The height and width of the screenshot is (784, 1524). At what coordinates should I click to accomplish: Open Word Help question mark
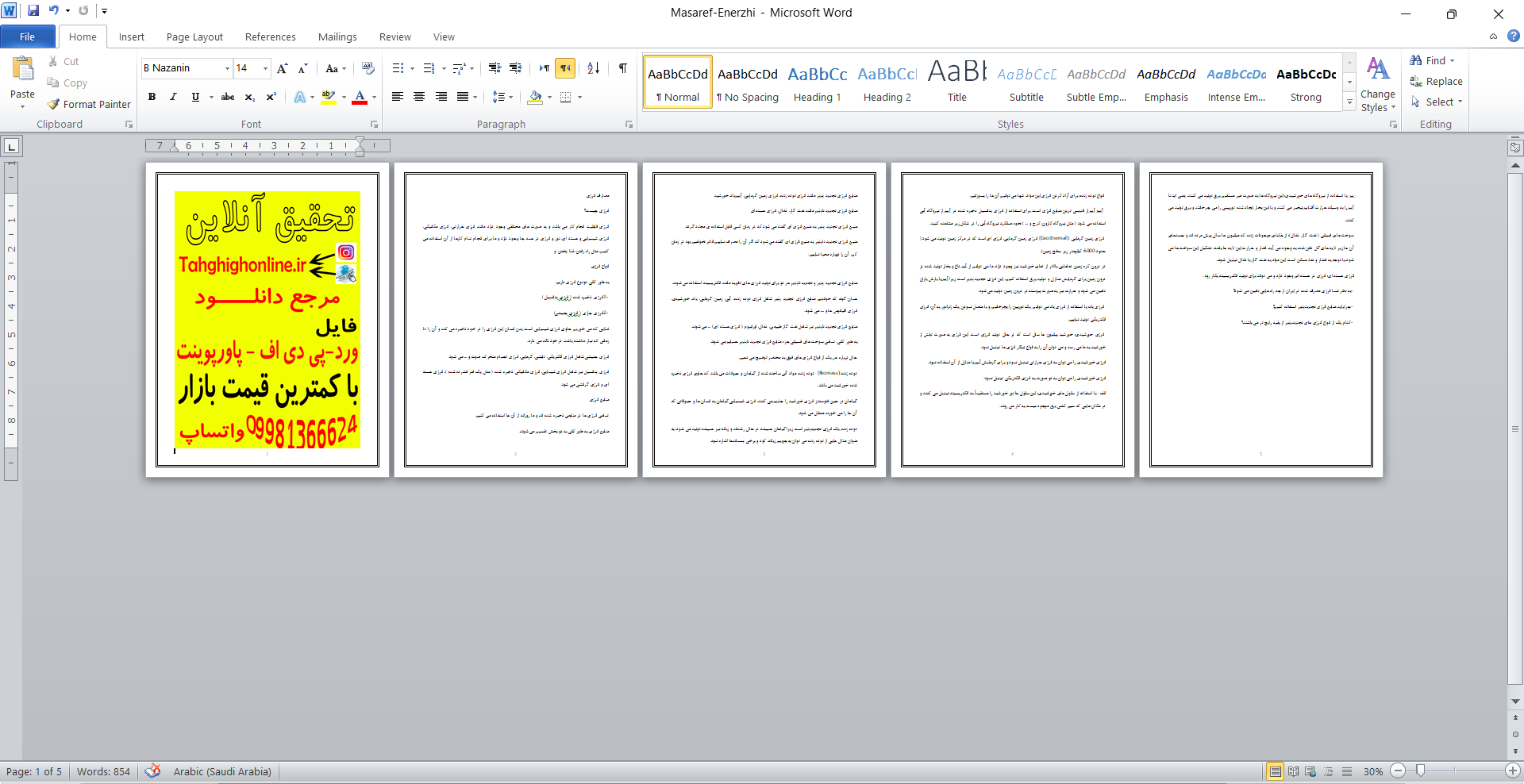click(x=1514, y=37)
